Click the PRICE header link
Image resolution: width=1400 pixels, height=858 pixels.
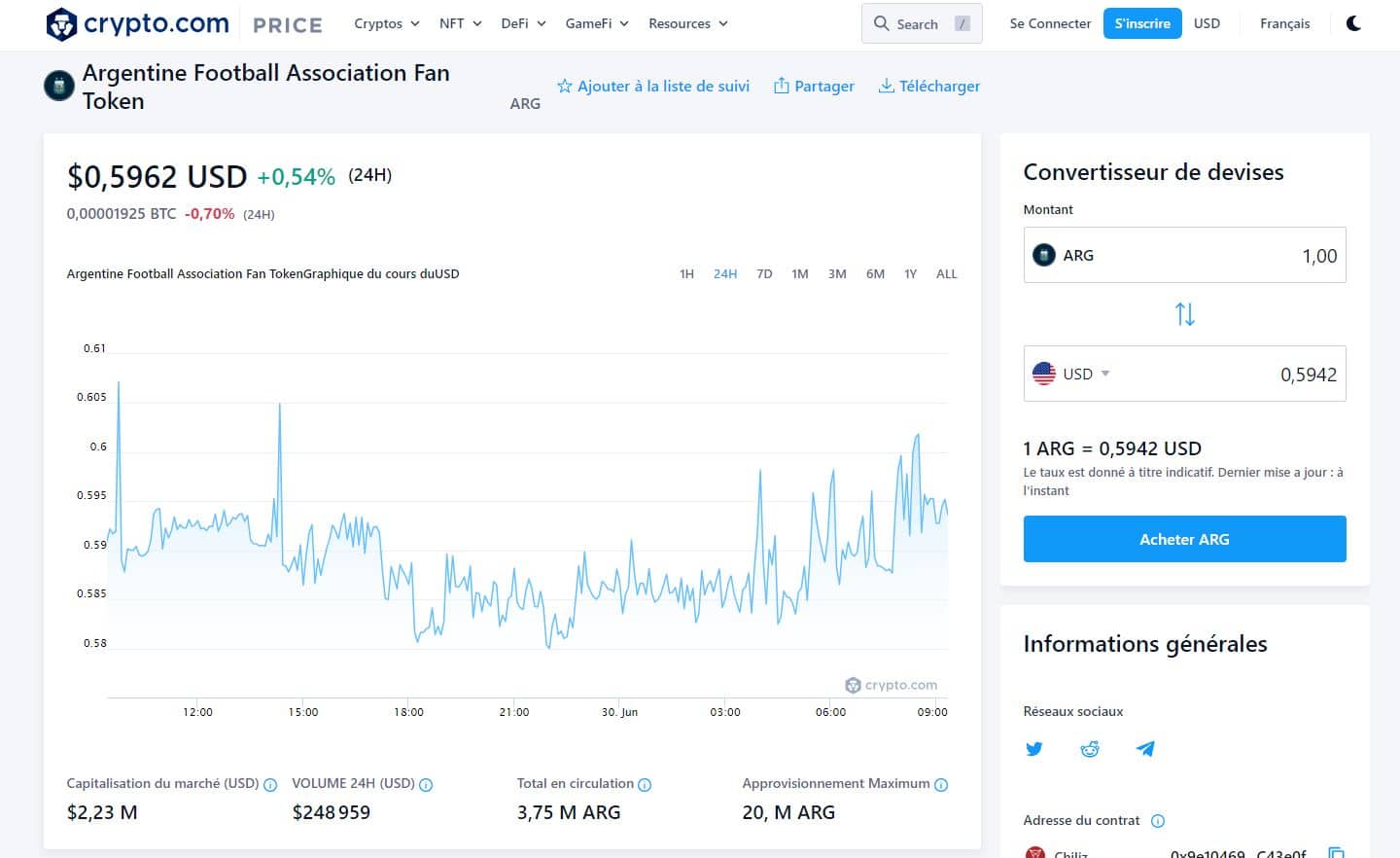(x=287, y=25)
